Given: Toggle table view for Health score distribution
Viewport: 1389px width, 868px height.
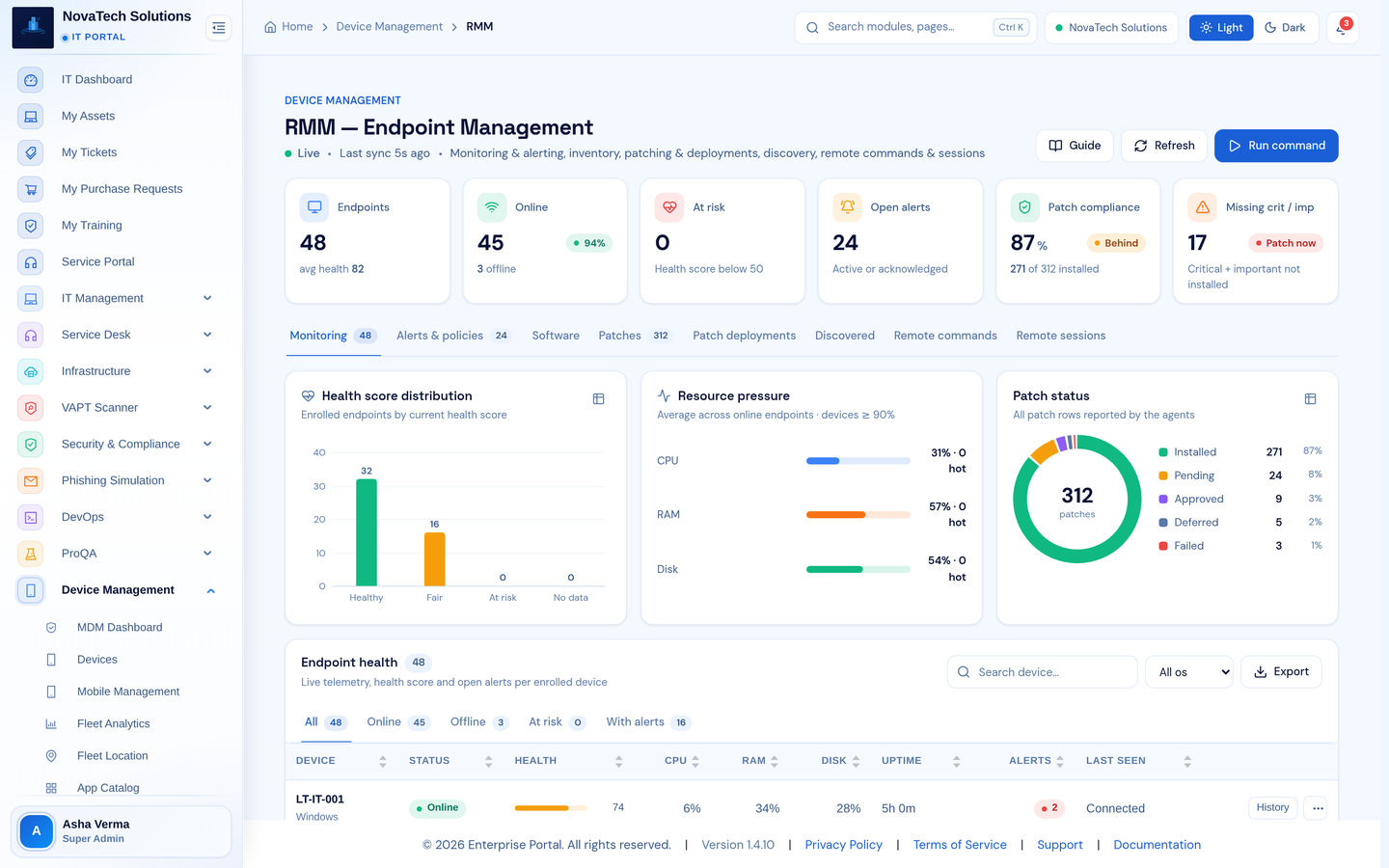Looking at the screenshot, I should 598,398.
